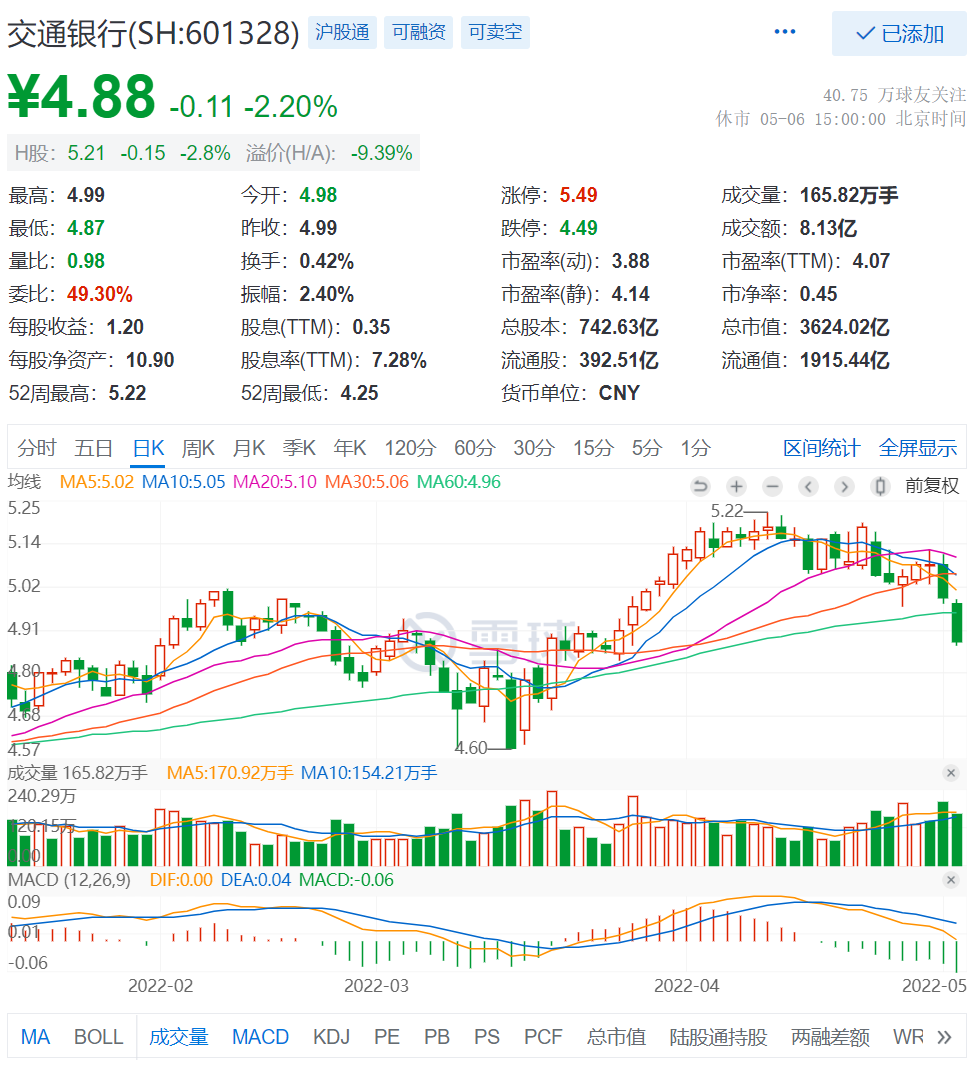Close the 成交量 volume indicator panel
The height and width of the screenshot is (1066, 978).
coord(951,772)
